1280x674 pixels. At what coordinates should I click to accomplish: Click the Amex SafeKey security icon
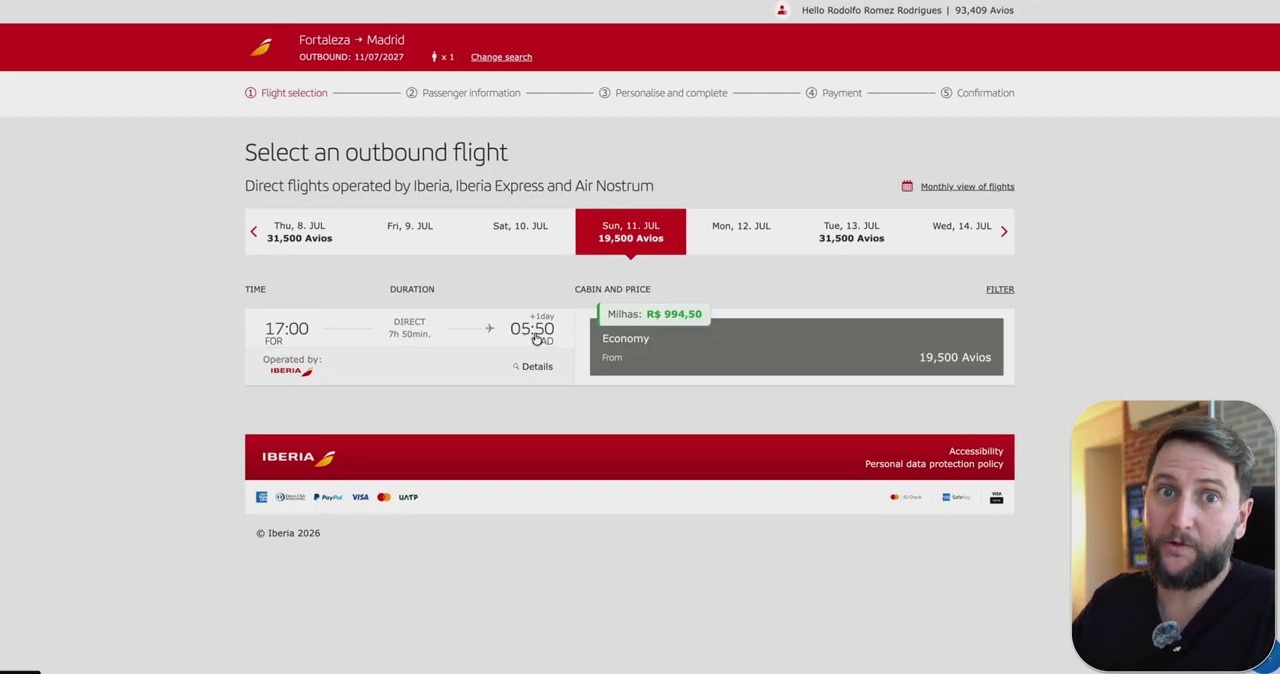(x=956, y=497)
